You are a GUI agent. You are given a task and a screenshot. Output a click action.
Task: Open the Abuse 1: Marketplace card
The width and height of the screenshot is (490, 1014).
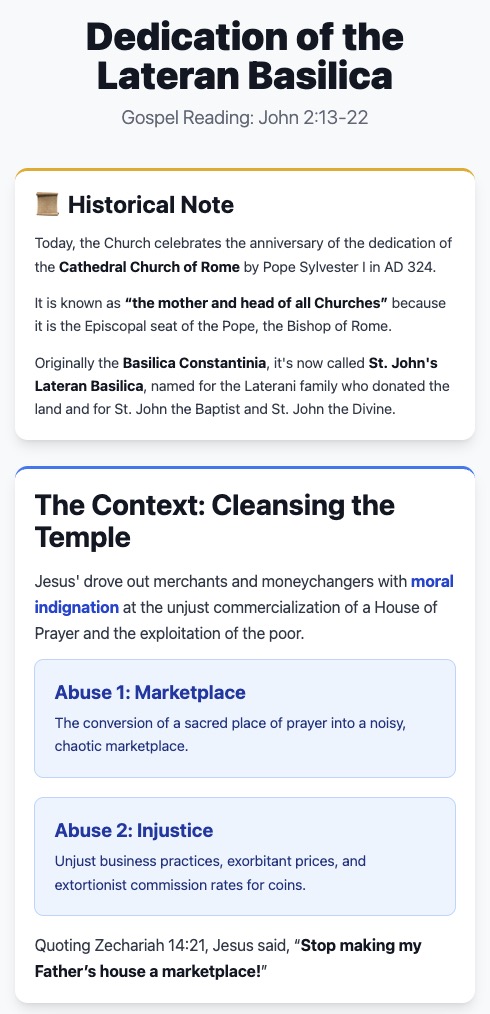[x=245, y=718]
